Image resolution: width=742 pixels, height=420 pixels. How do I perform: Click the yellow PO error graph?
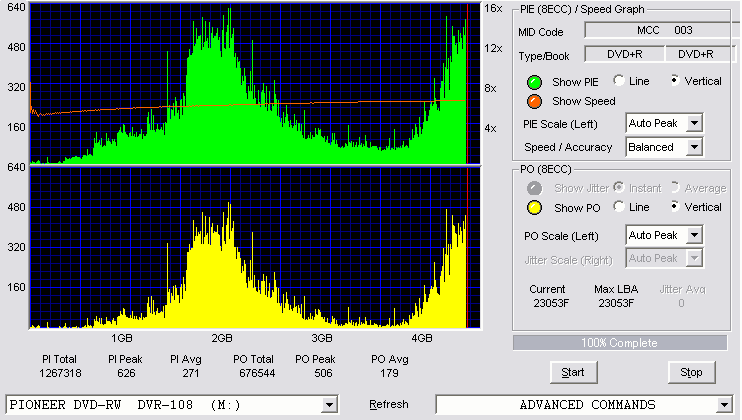pos(255,247)
